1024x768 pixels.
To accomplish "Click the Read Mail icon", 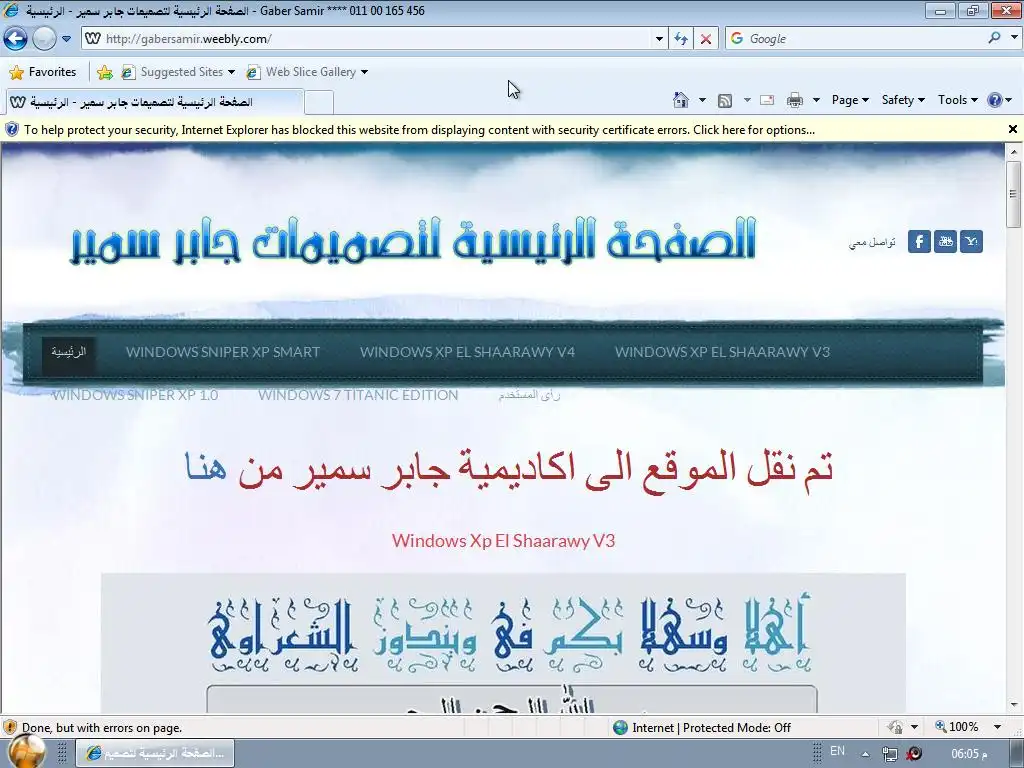I will (x=767, y=100).
